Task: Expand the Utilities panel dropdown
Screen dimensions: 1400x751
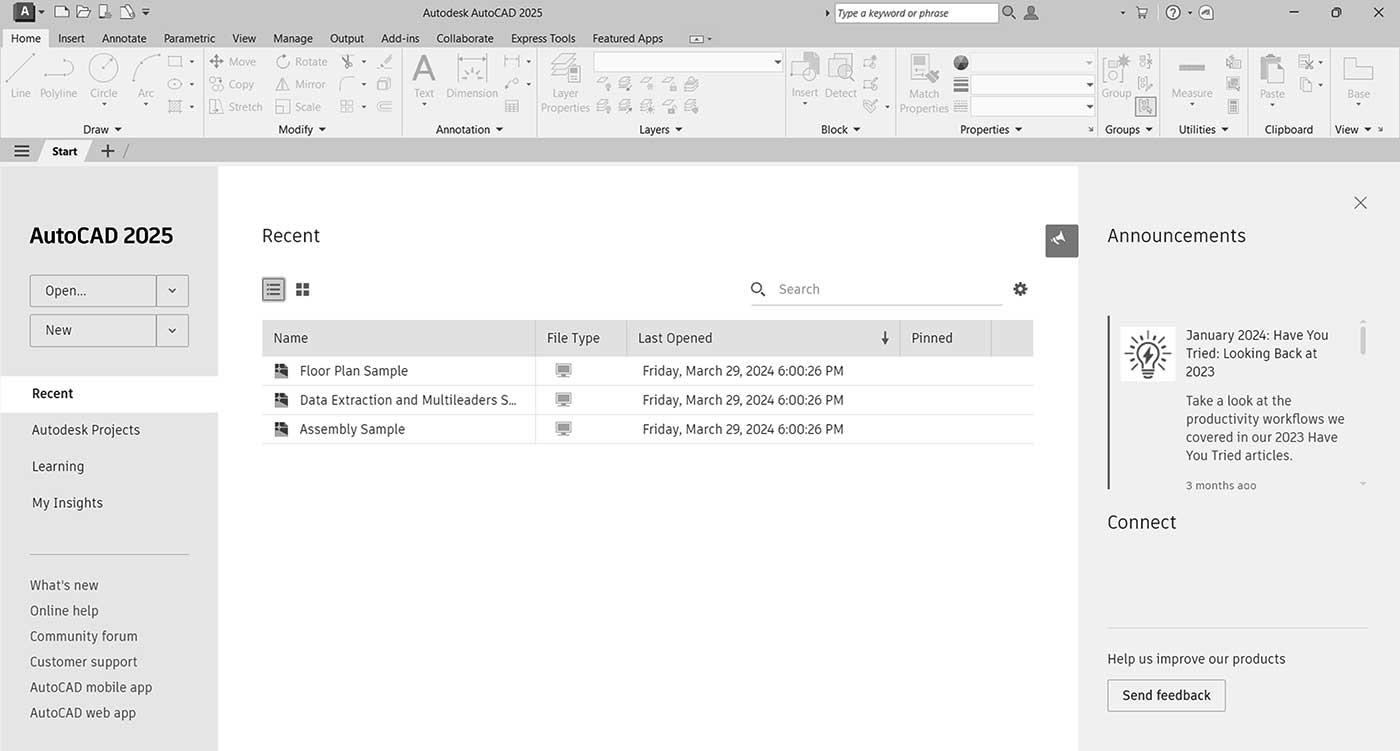Action: click(x=1204, y=129)
